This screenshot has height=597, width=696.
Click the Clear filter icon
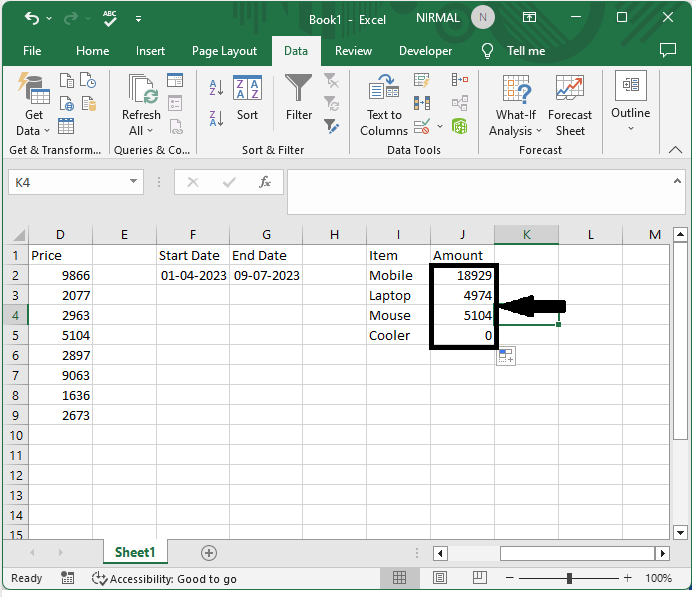[331, 81]
